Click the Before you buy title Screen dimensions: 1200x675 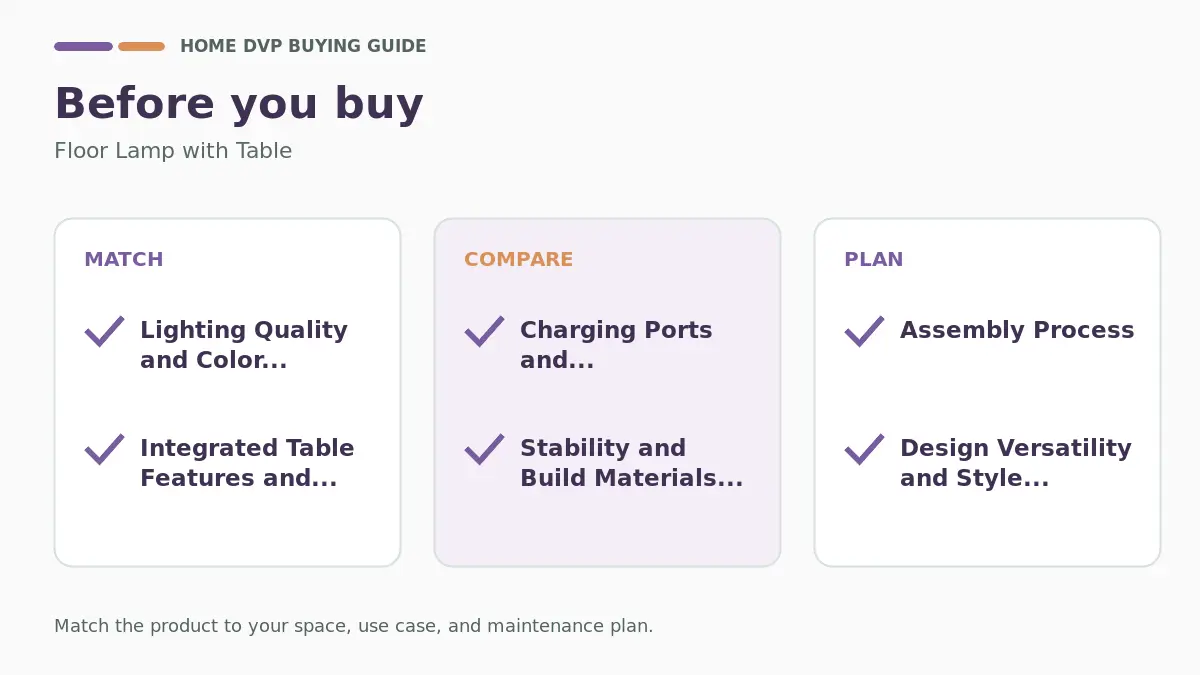[x=239, y=104]
